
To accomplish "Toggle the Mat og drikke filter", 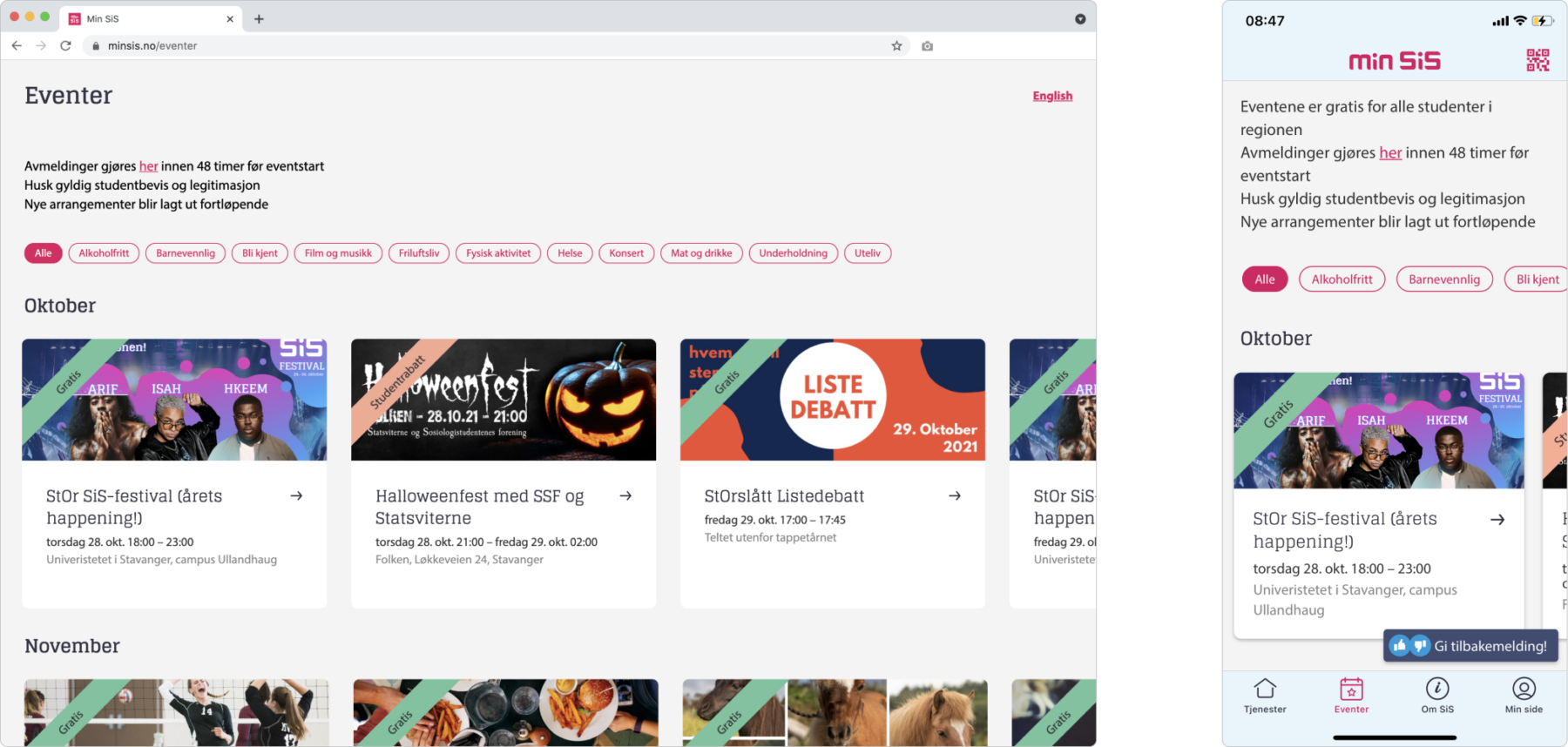I will pos(701,253).
